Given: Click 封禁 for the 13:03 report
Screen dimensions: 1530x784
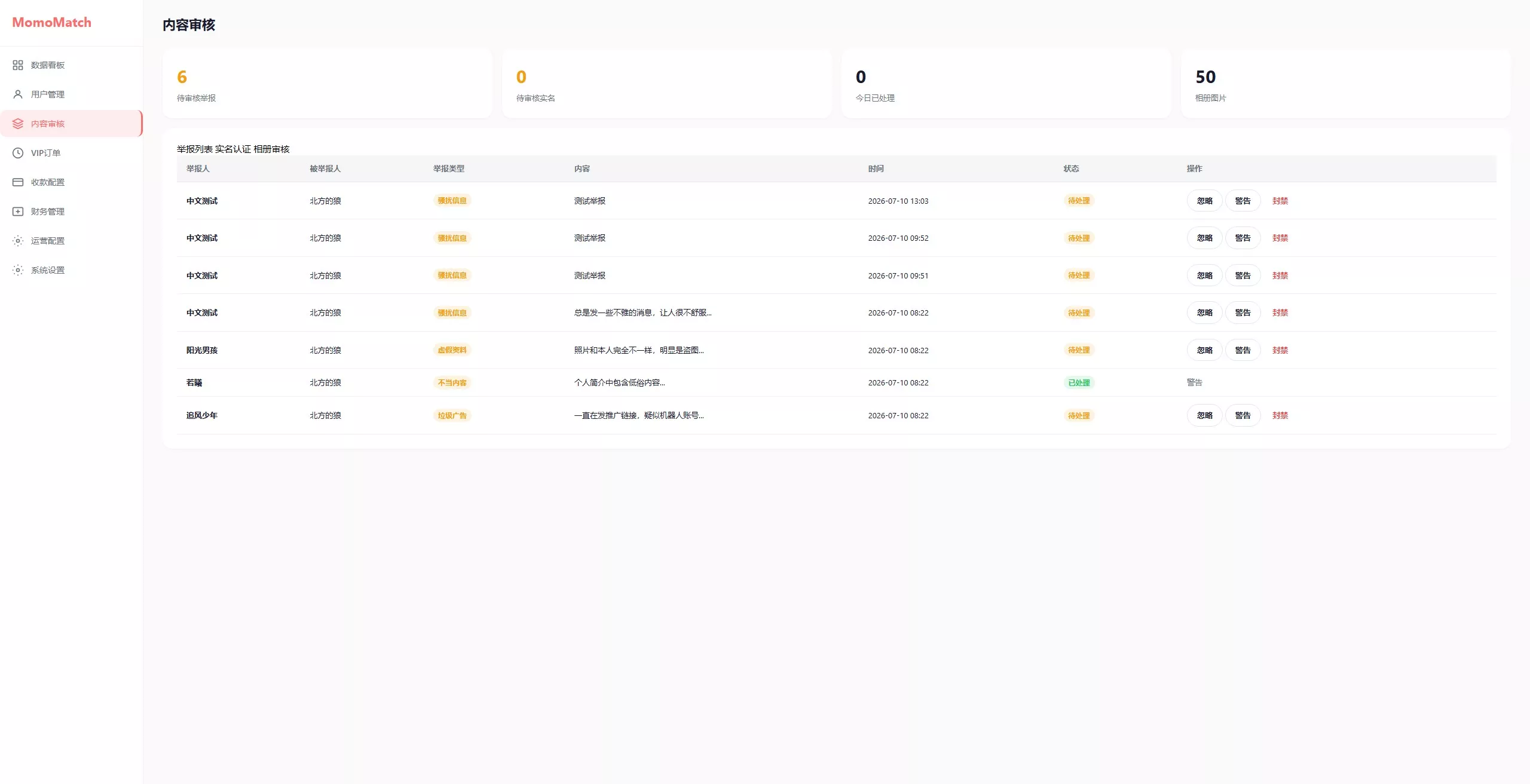Looking at the screenshot, I should click(x=1280, y=201).
